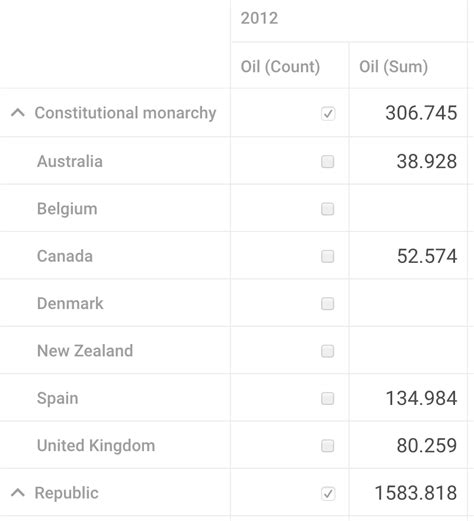Click the Spain Oil Sum value 134.984

[421, 398]
